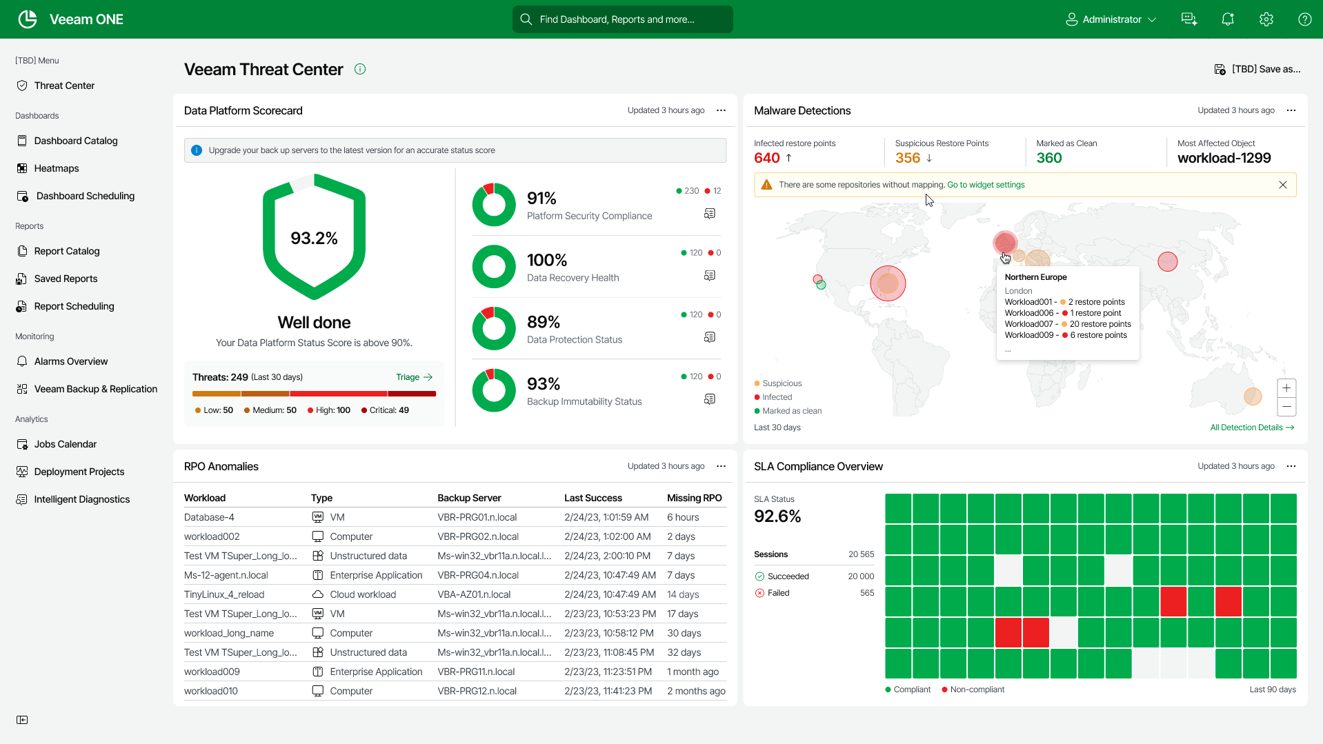Screen dimensions: 1323x744
Task: Click the report icon for Backup Immutability Status
Action: point(709,399)
